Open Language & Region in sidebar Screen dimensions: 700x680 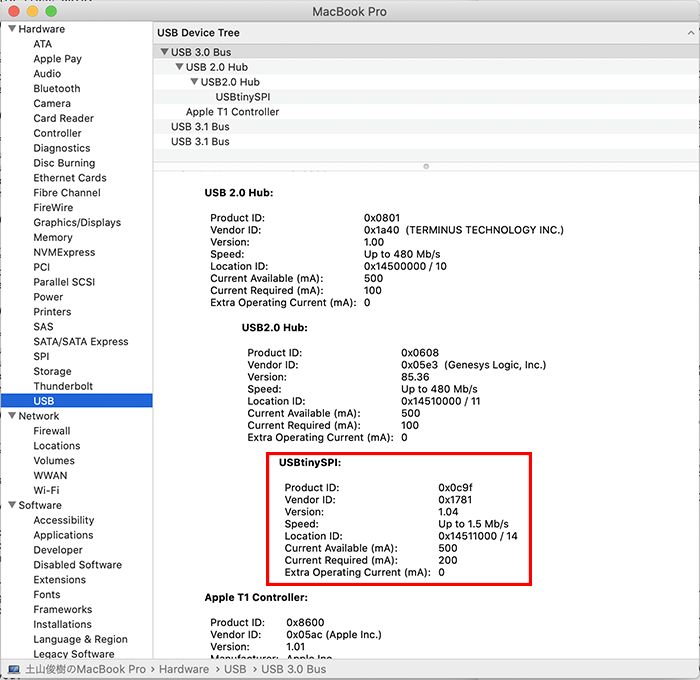coord(80,639)
